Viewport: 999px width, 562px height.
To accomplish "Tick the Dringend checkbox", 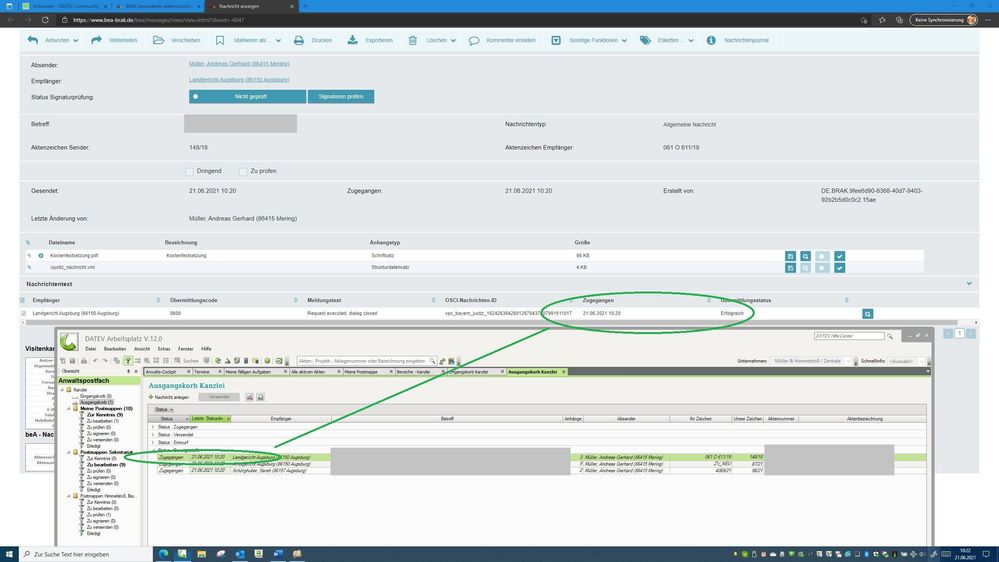I will click(x=189, y=172).
